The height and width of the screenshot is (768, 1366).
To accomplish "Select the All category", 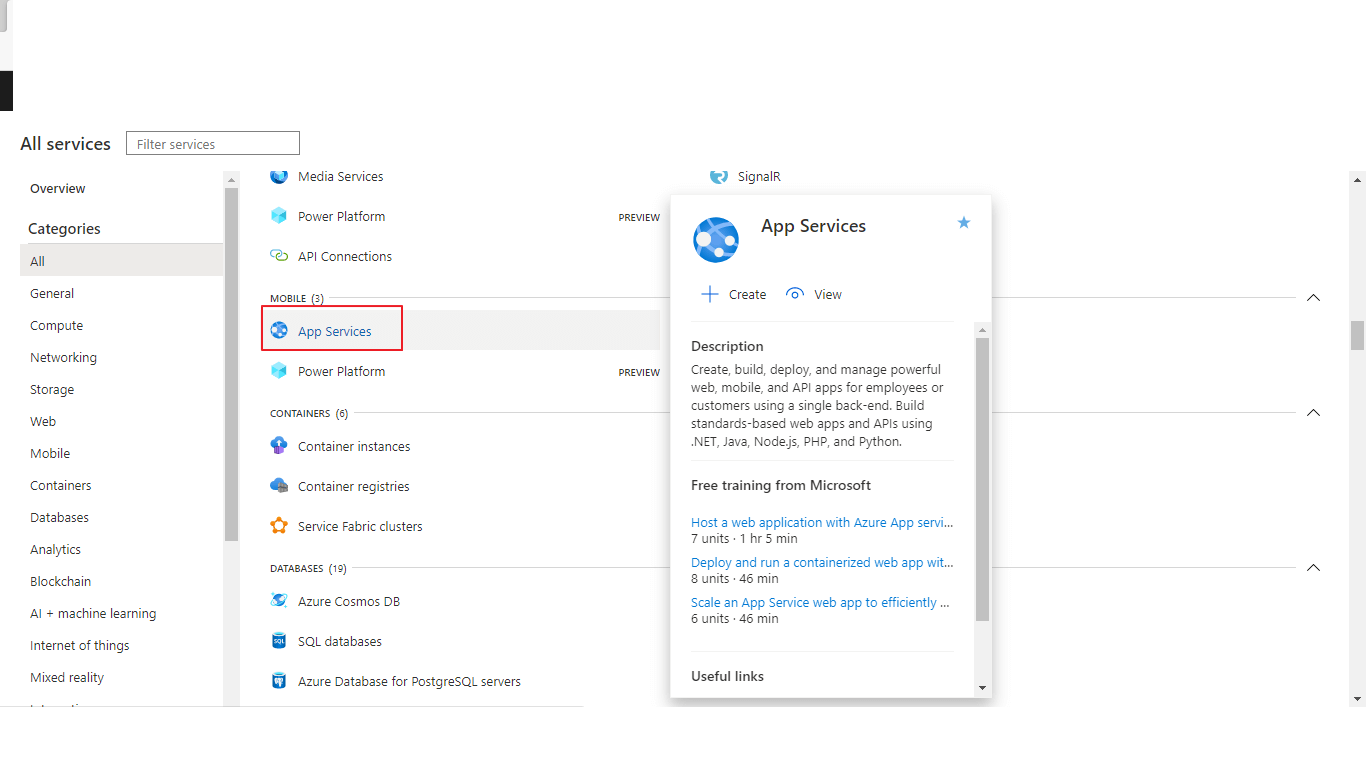I will [121, 261].
